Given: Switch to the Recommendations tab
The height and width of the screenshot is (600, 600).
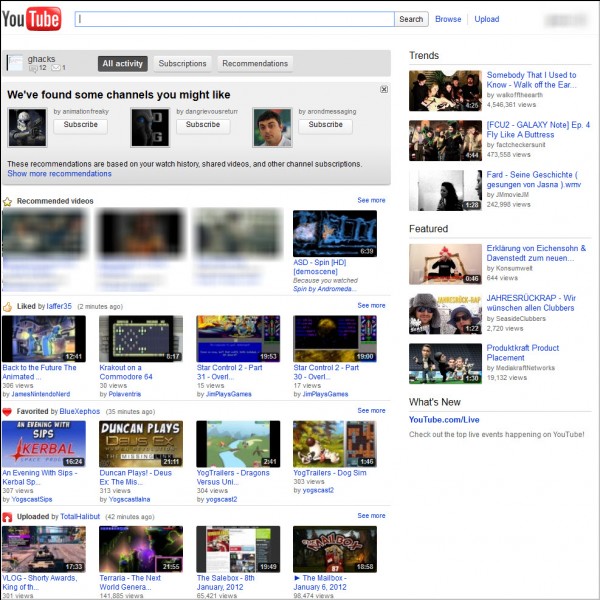Looking at the screenshot, I should click(x=255, y=64).
